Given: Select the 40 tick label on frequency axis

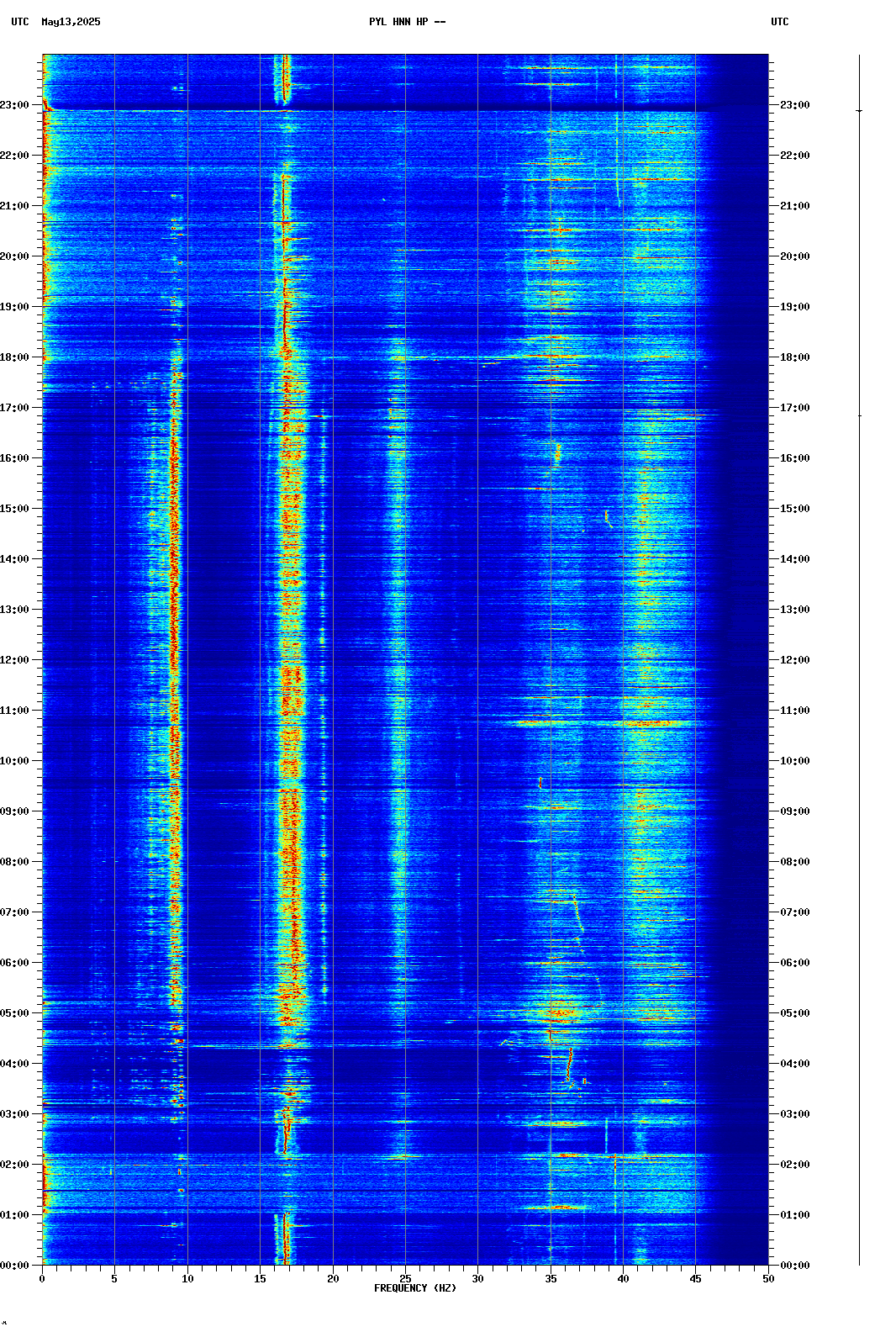Looking at the screenshot, I should click(x=623, y=1279).
